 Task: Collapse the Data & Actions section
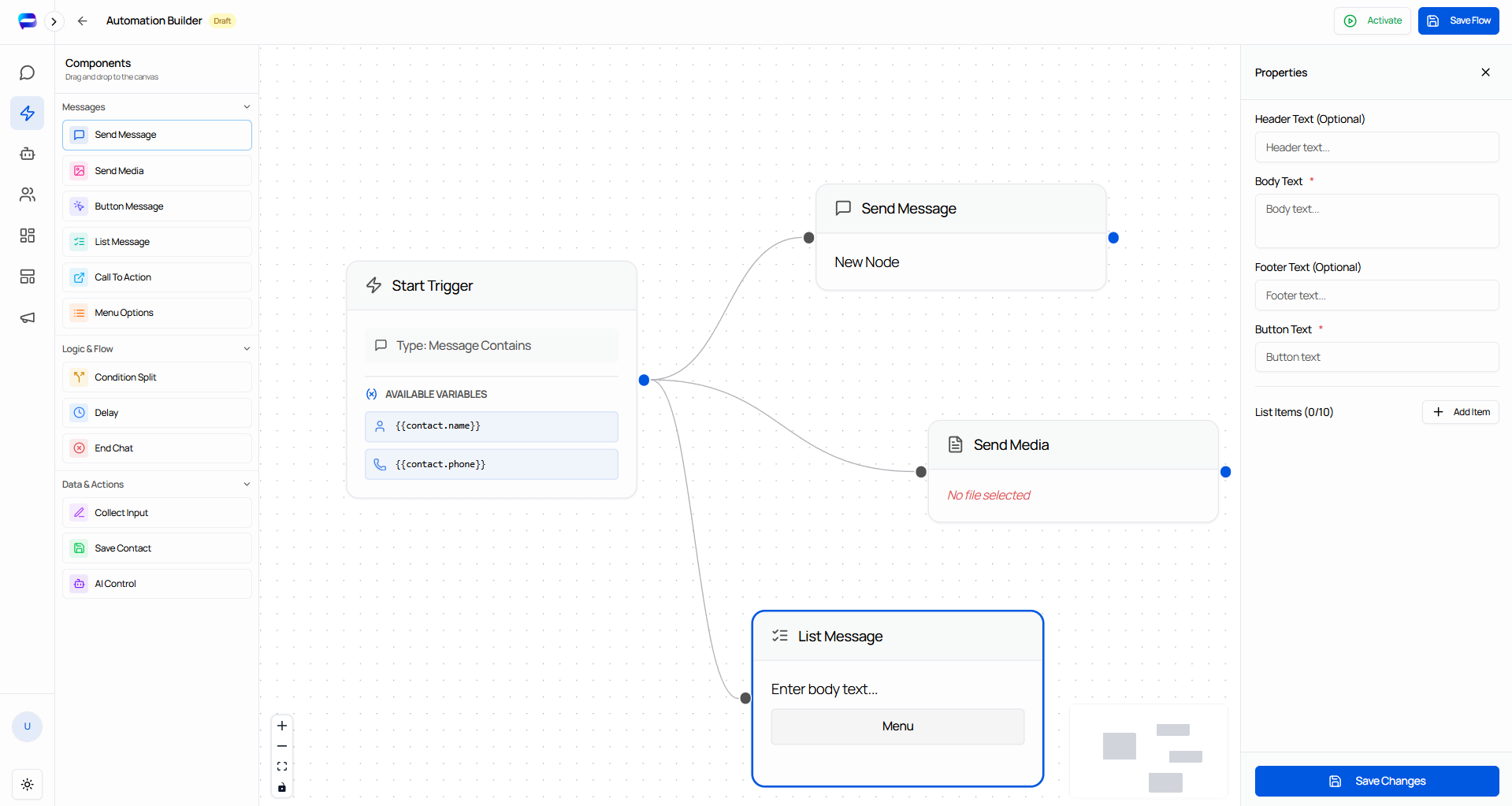point(247,485)
